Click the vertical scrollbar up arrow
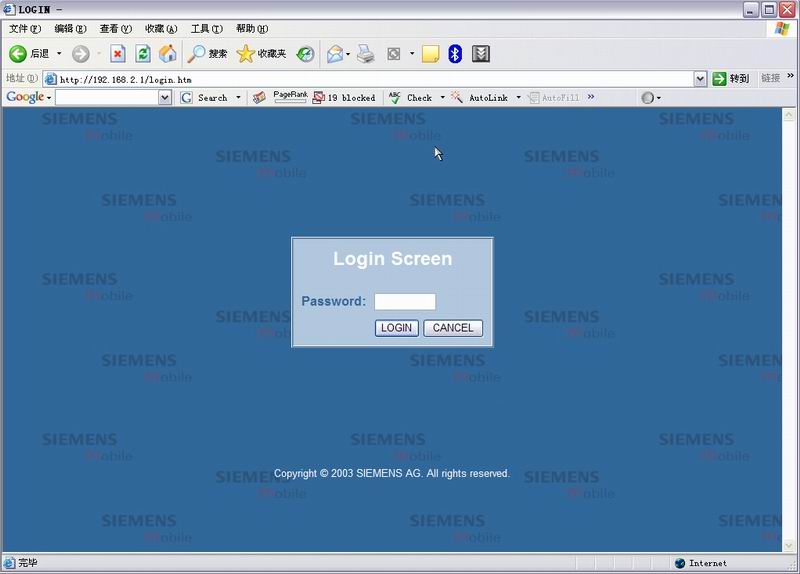The width and height of the screenshot is (800, 574). [789, 115]
